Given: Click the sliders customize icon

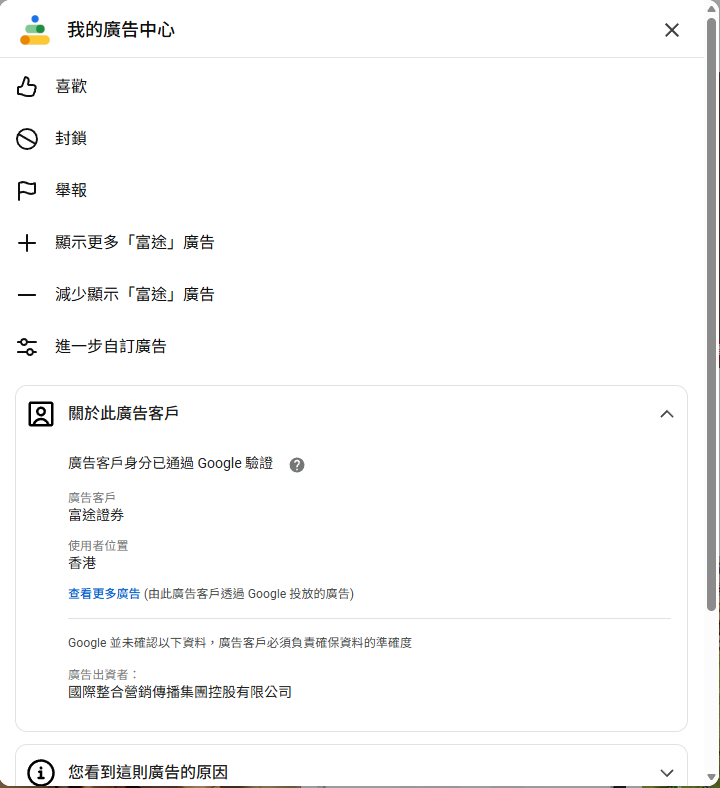Looking at the screenshot, I should tap(27, 347).
